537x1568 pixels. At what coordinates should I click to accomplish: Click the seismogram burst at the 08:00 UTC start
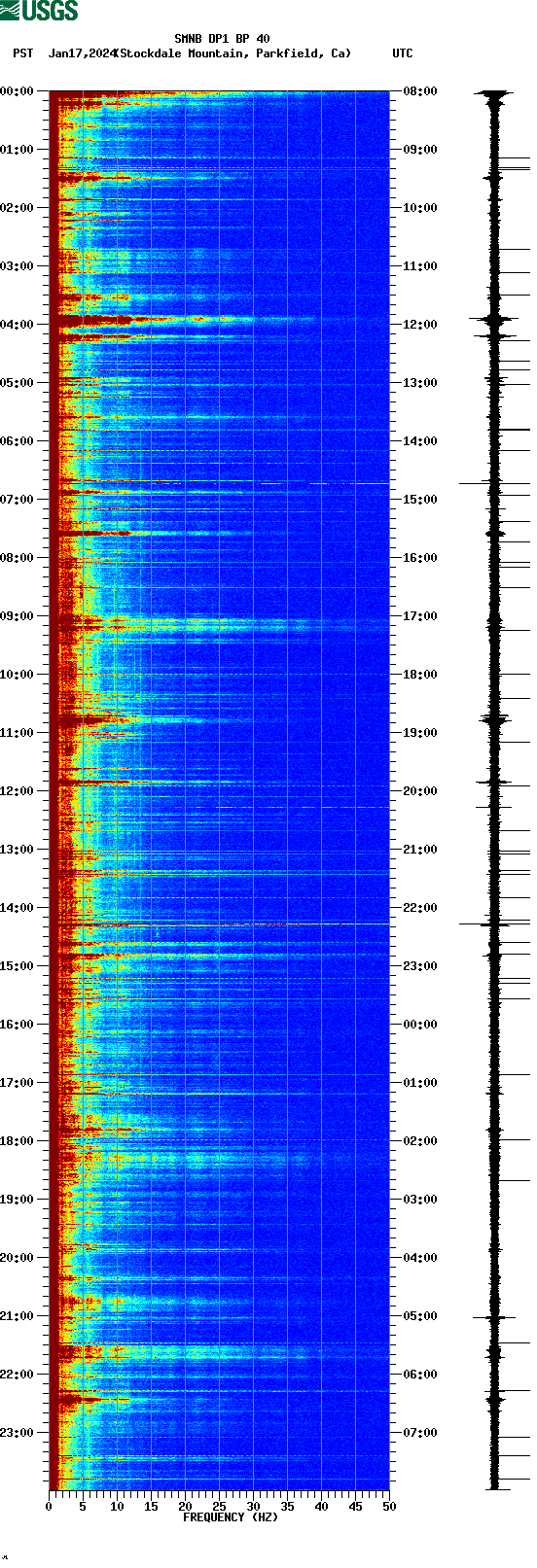pyautogui.click(x=495, y=95)
